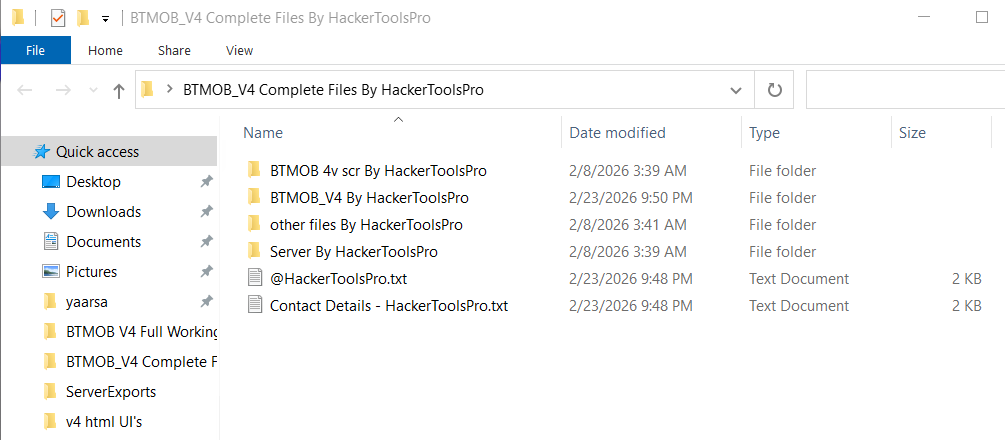Expand the address bar history dropdown
Viewport: 1005px width, 440px height.
pyautogui.click(x=736, y=90)
